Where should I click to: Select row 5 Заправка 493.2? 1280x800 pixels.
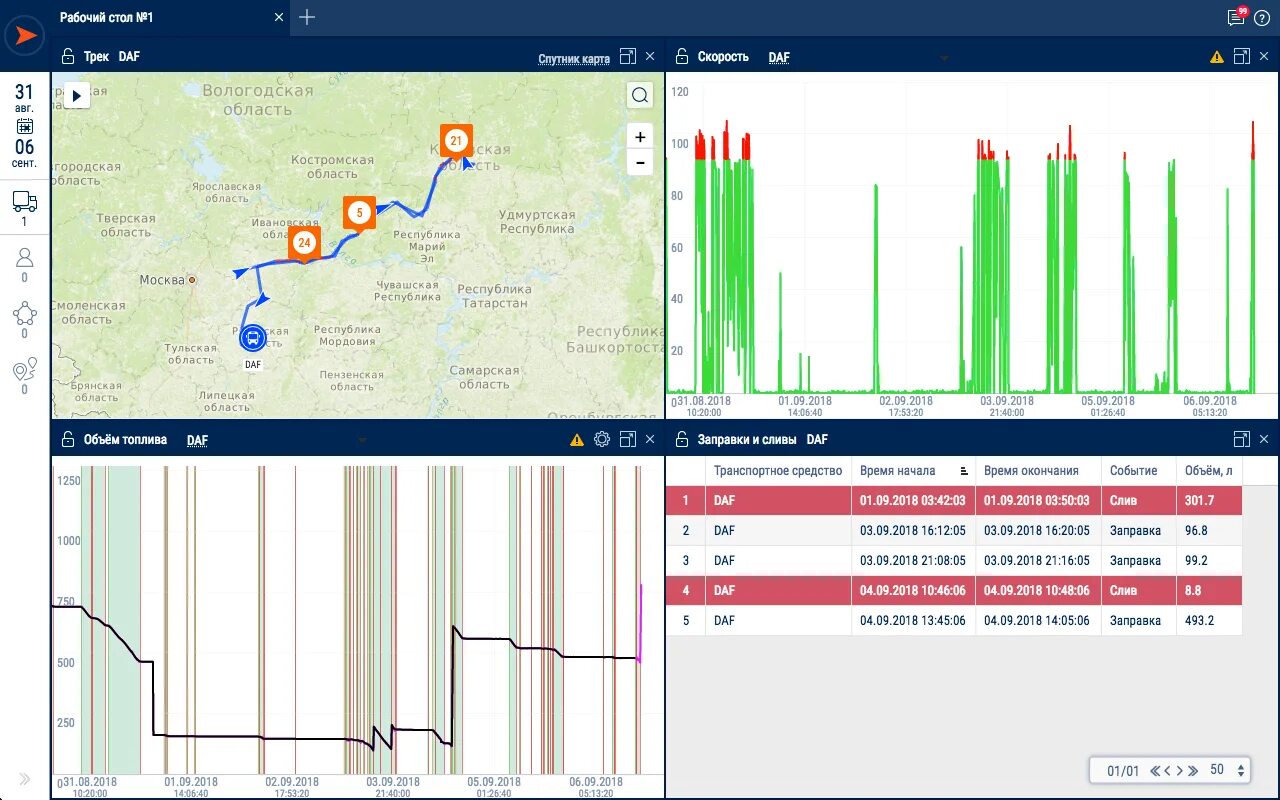pos(954,620)
